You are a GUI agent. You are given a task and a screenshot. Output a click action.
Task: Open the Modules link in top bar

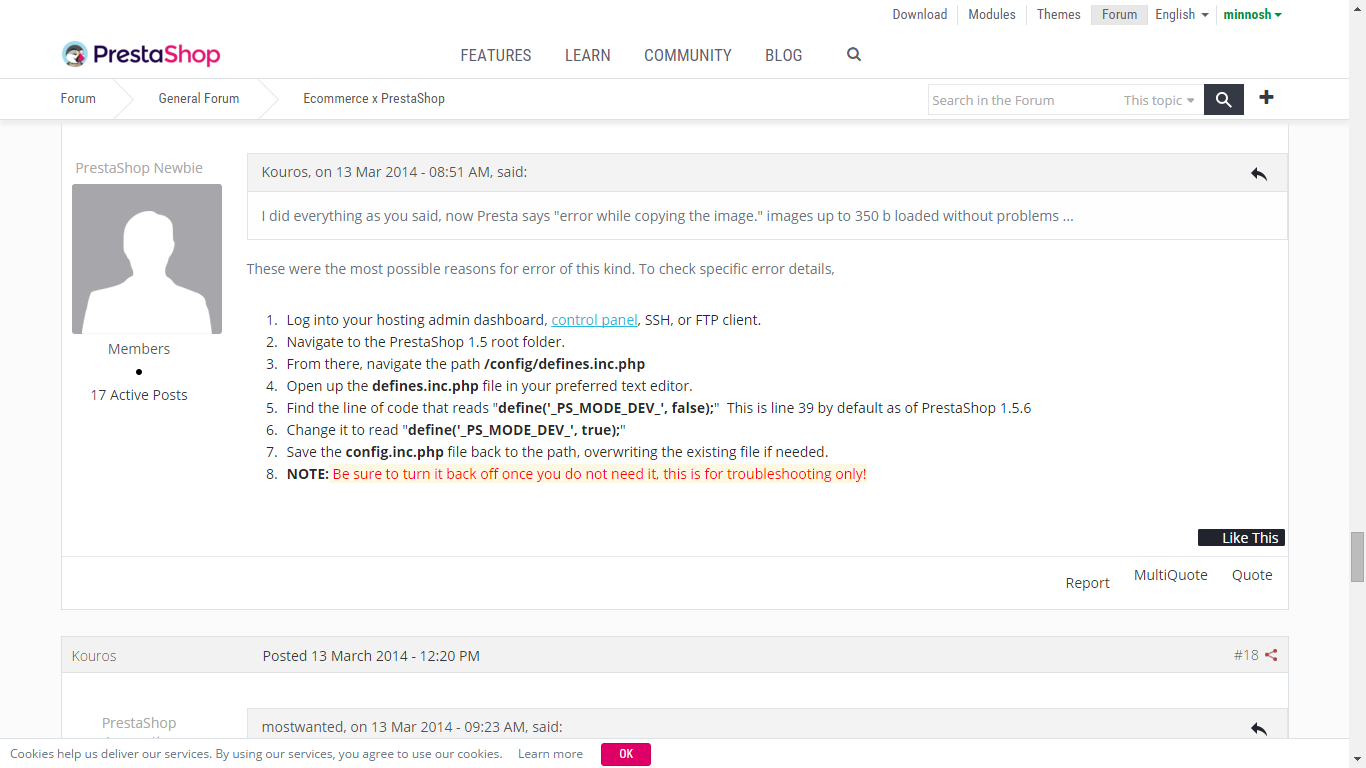point(992,14)
